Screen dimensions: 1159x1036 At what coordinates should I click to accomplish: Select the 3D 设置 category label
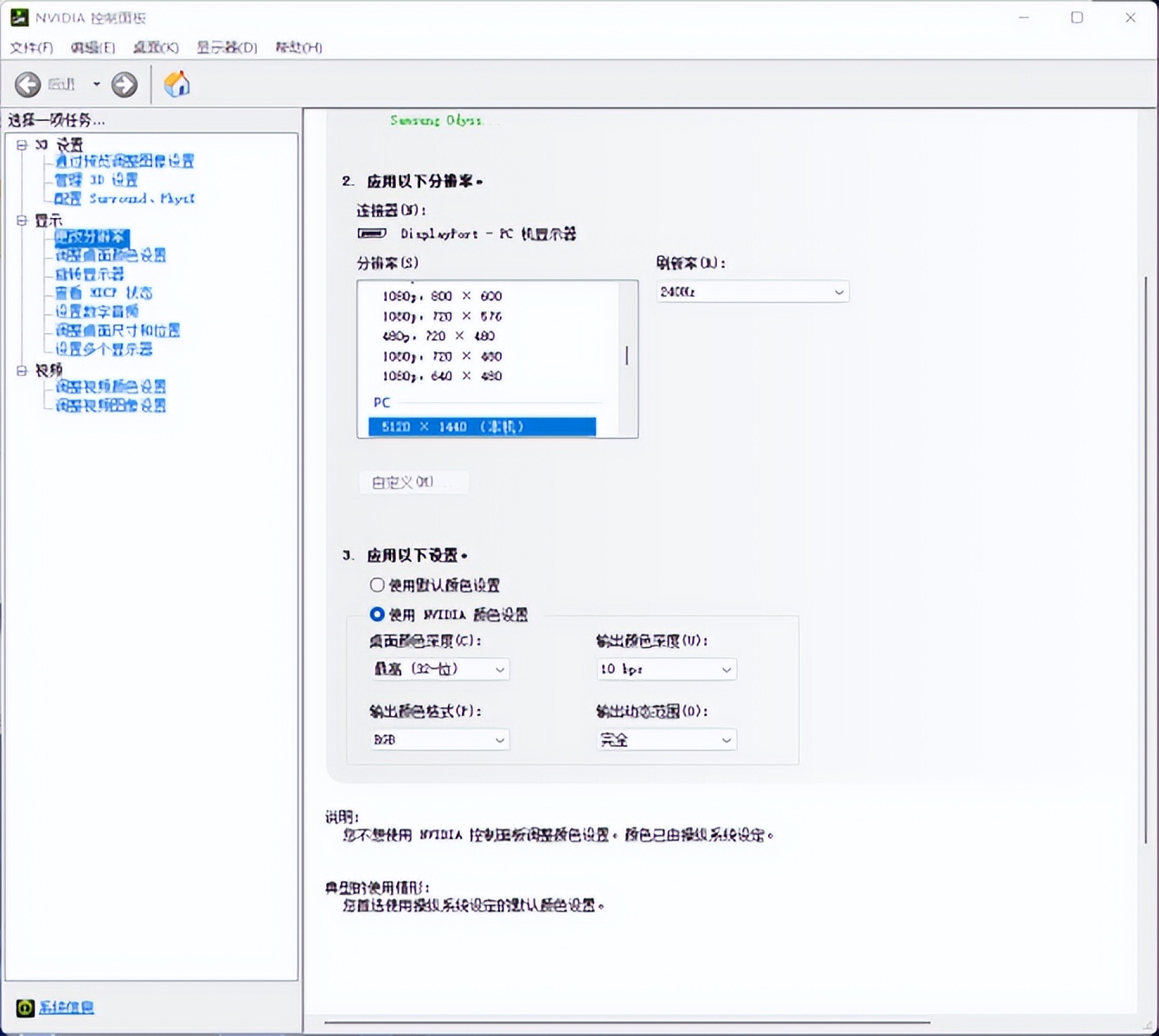click(59, 144)
